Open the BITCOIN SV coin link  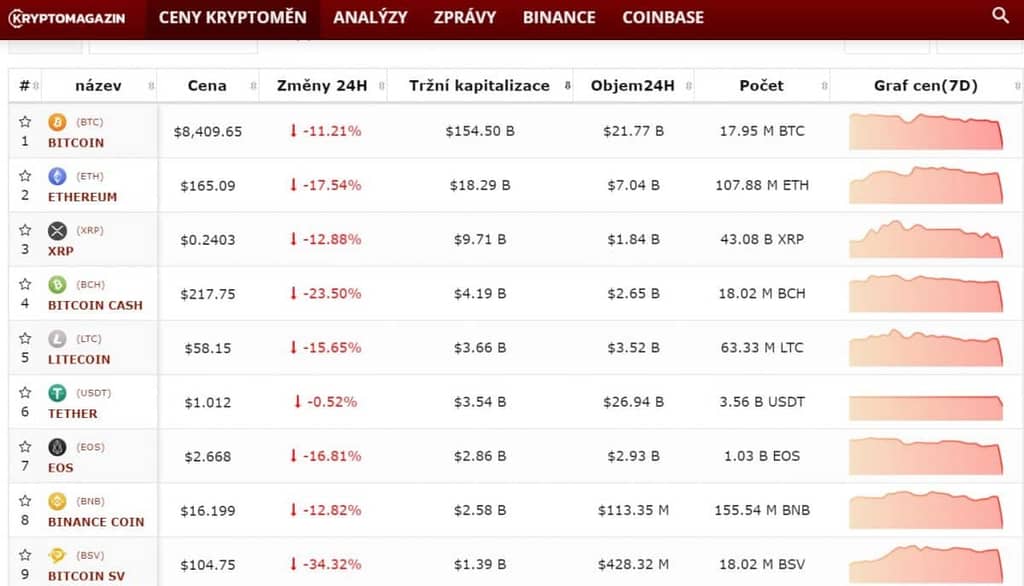[86, 576]
